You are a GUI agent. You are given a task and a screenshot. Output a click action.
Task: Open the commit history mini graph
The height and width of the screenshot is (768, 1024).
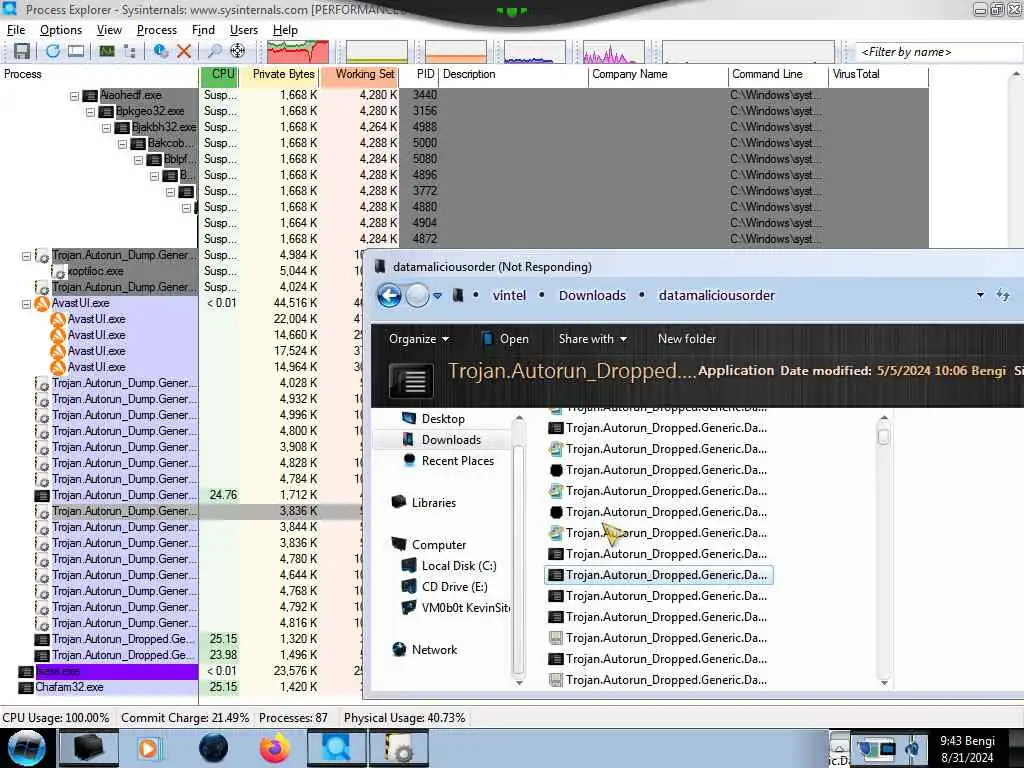pyautogui.click(x=377, y=52)
